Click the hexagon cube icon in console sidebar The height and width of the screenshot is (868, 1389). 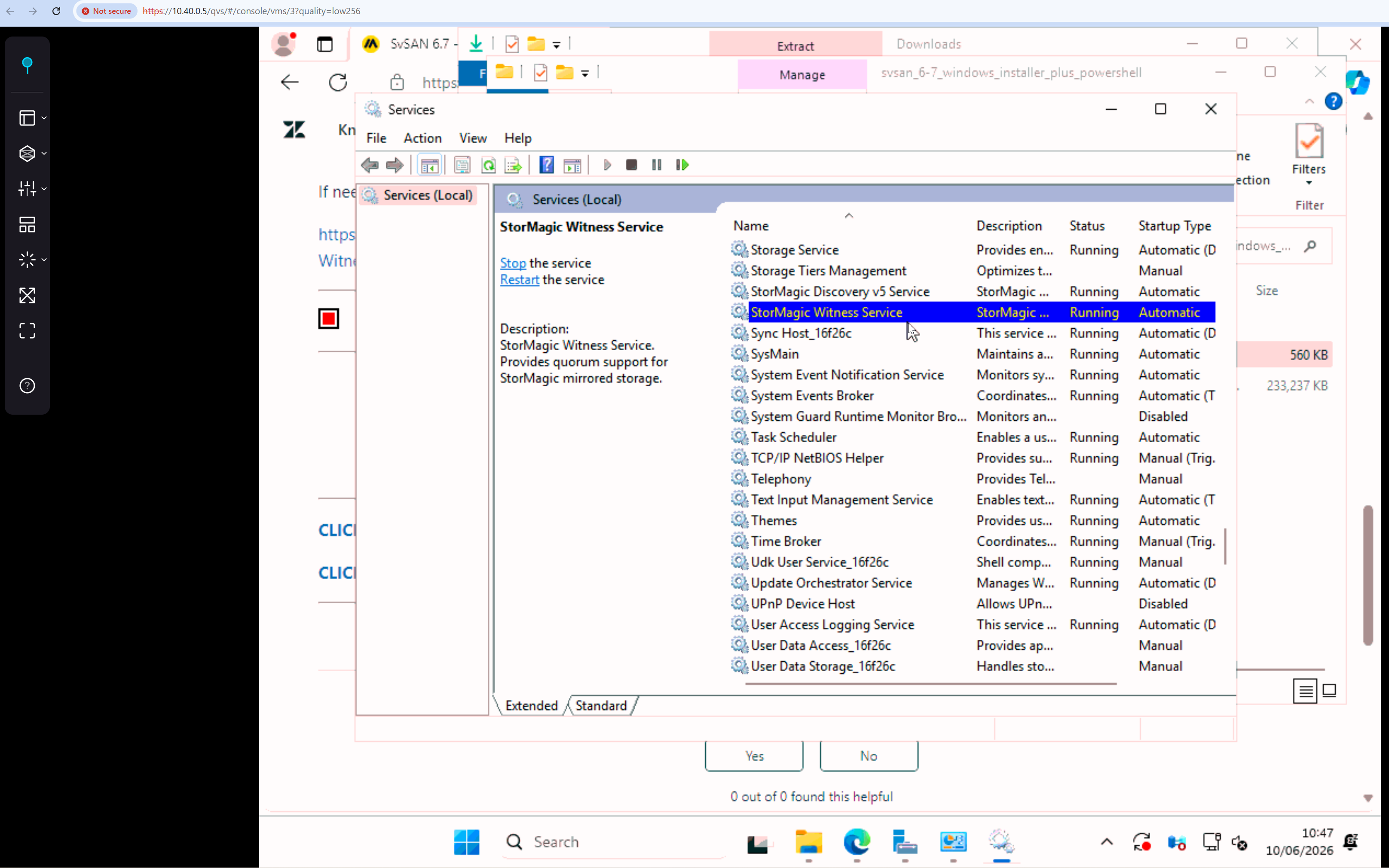(x=27, y=153)
